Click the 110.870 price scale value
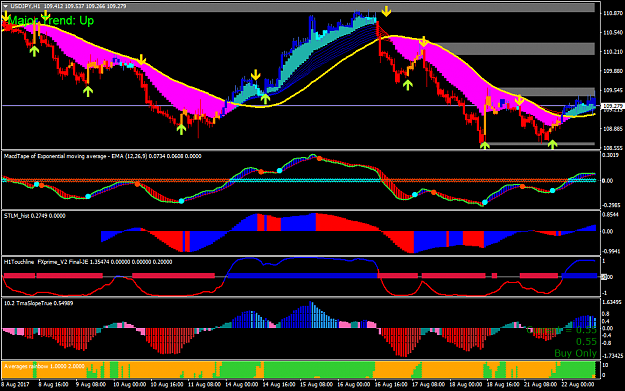The height and width of the screenshot is (391, 625). coord(613,13)
